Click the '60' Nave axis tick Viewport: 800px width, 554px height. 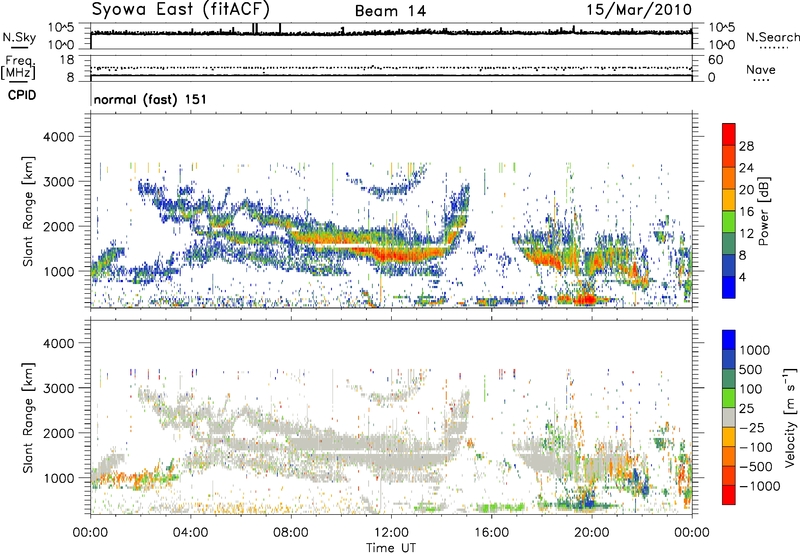point(716,60)
